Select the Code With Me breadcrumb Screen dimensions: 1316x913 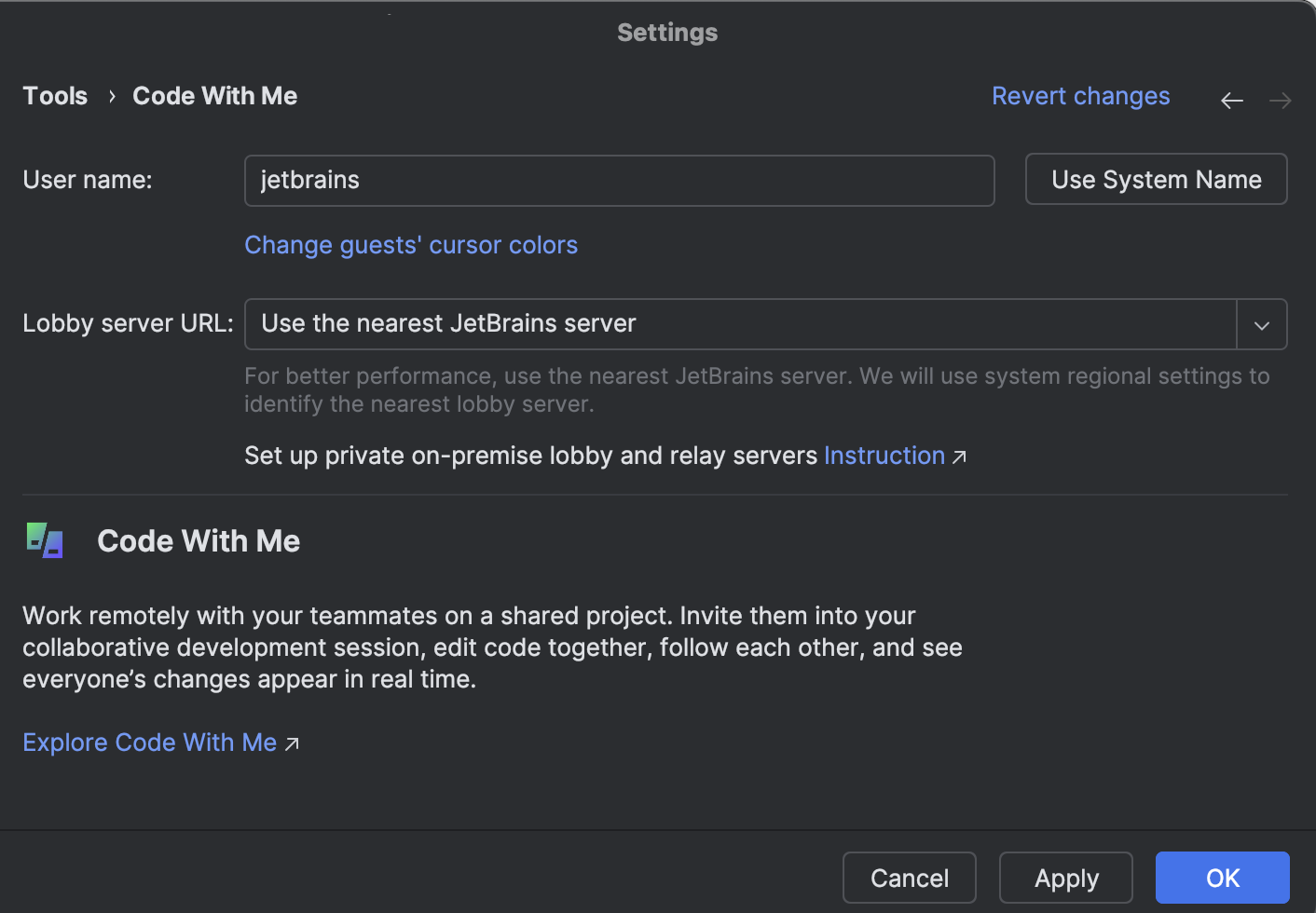[x=214, y=95]
